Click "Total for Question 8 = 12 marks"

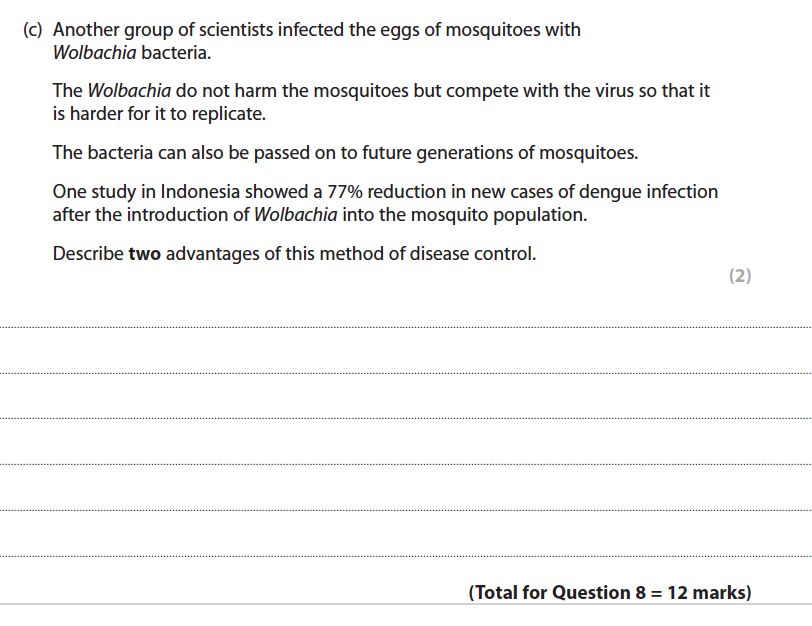pos(609,592)
